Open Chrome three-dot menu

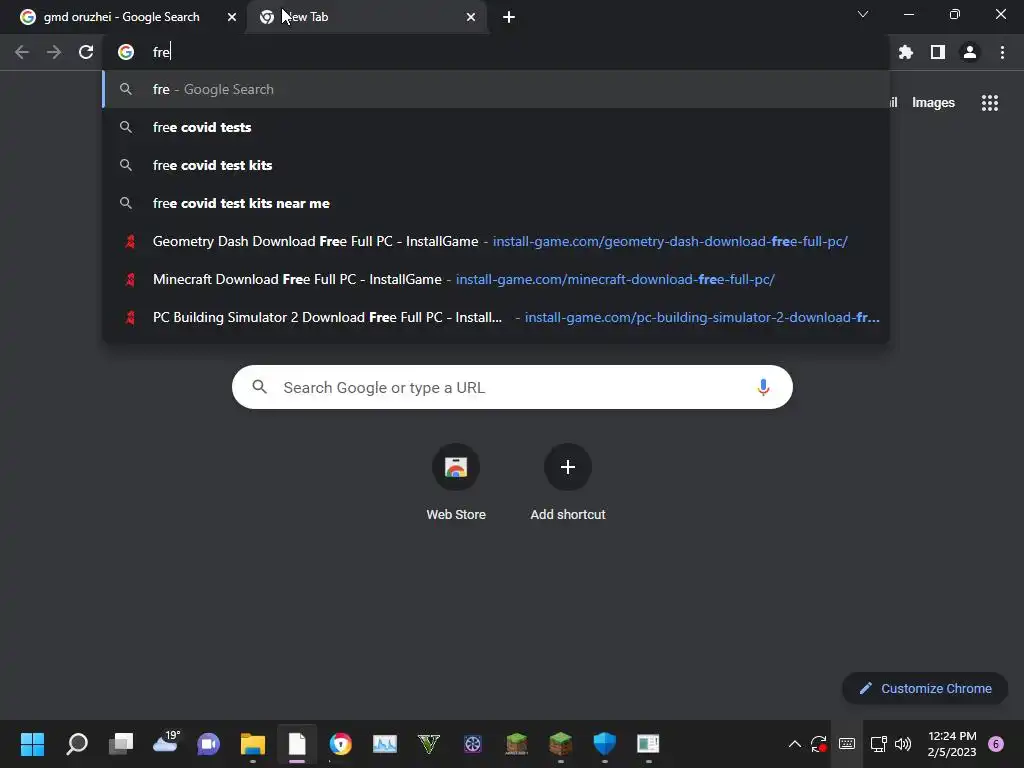[x=1002, y=52]
